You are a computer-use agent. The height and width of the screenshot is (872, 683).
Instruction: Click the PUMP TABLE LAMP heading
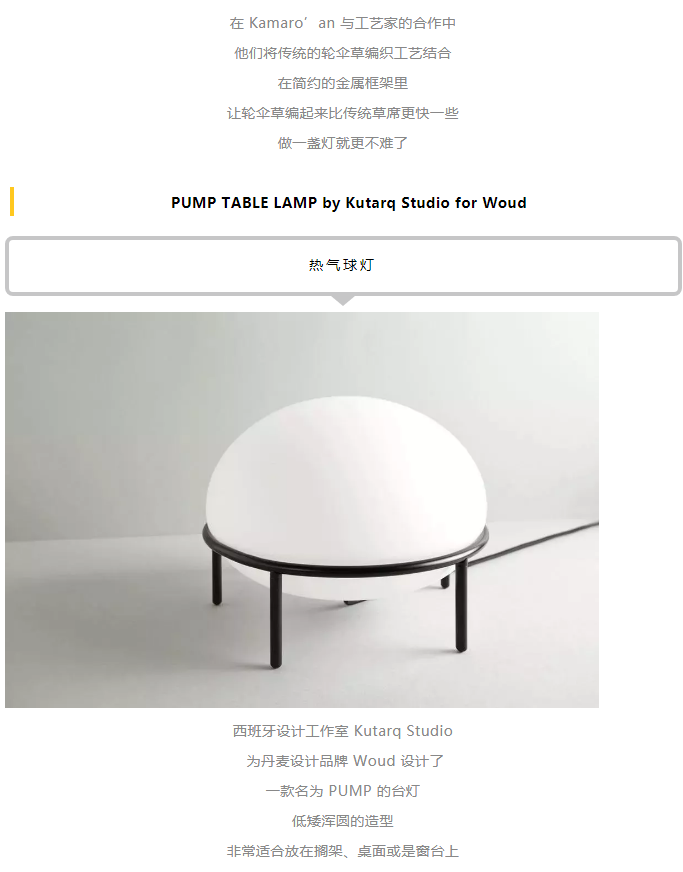[349, 202]
